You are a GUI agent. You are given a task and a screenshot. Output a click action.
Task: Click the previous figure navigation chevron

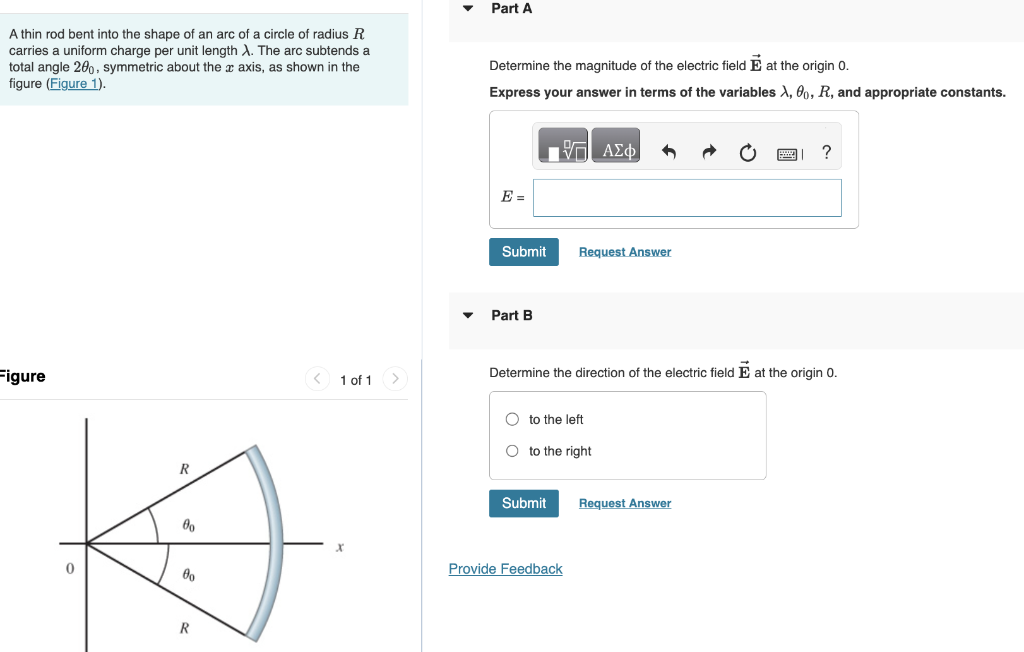point(317,379)
